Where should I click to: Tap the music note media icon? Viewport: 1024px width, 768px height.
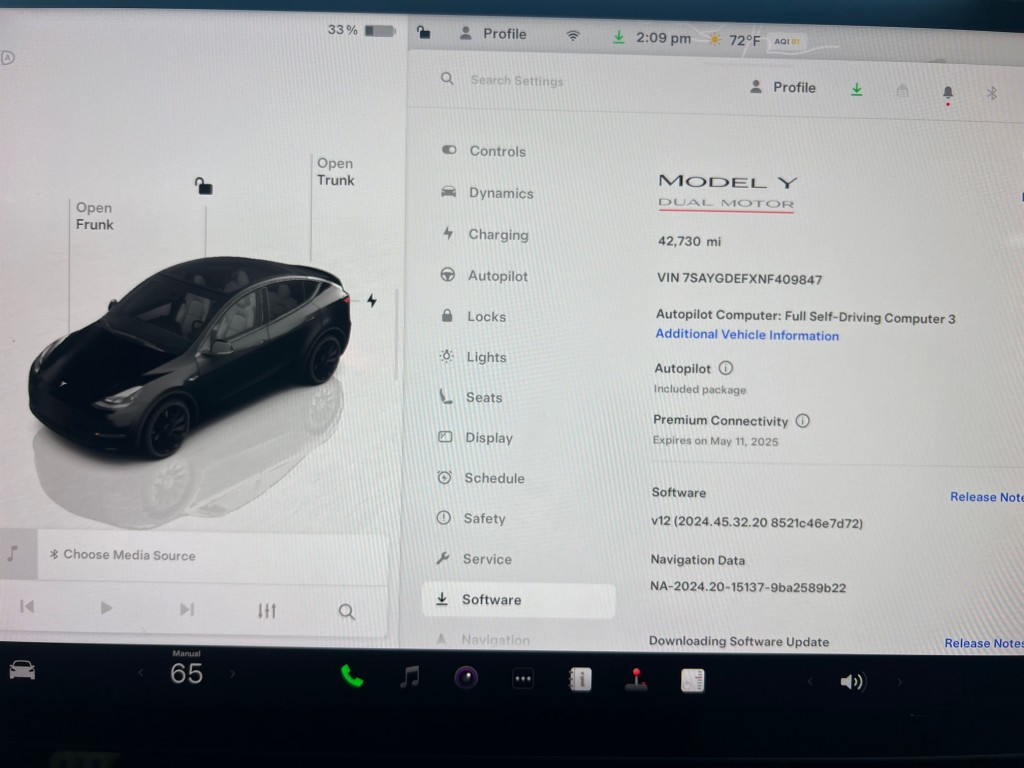[x=12, y=554]
